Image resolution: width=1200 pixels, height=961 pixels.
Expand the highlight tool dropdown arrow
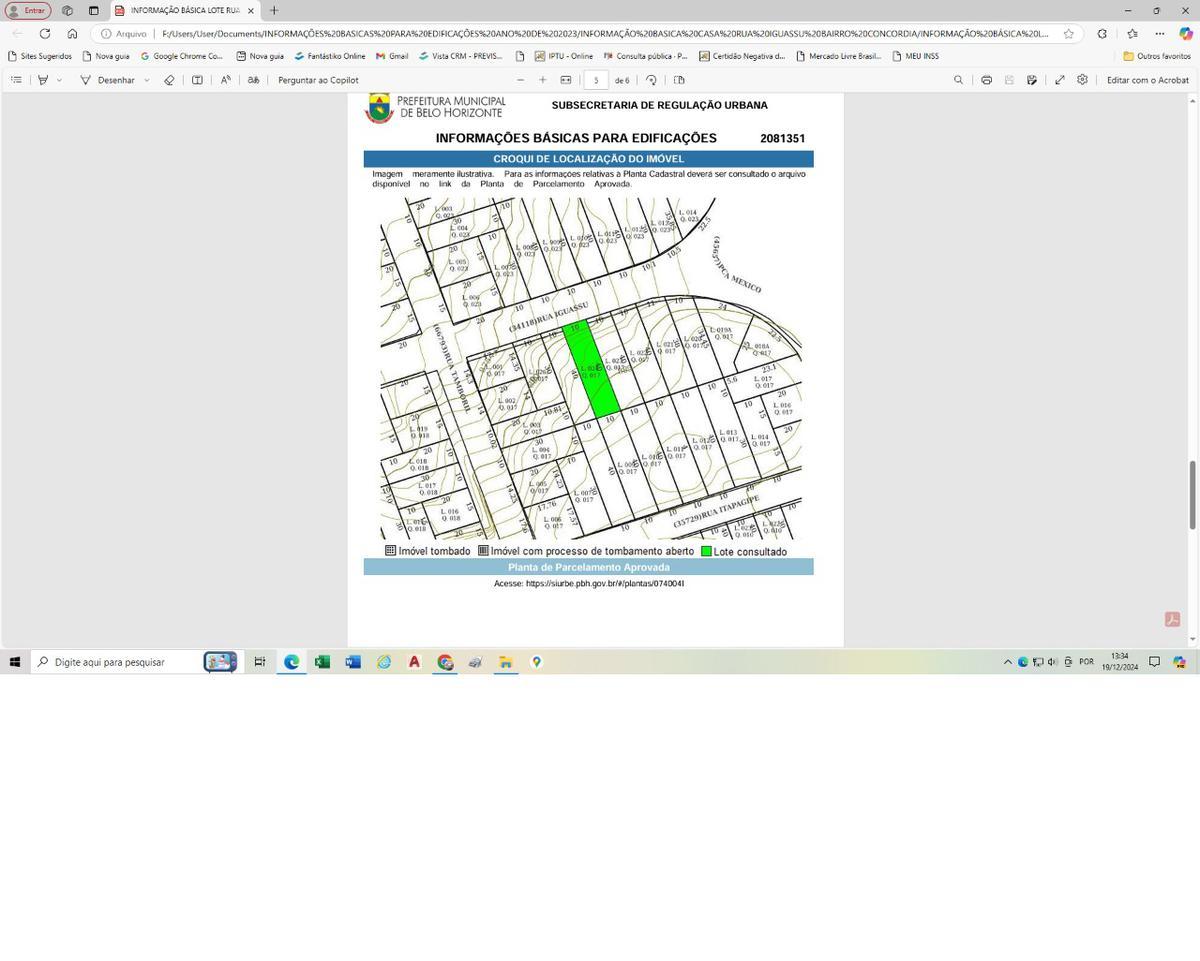point(59,80)
